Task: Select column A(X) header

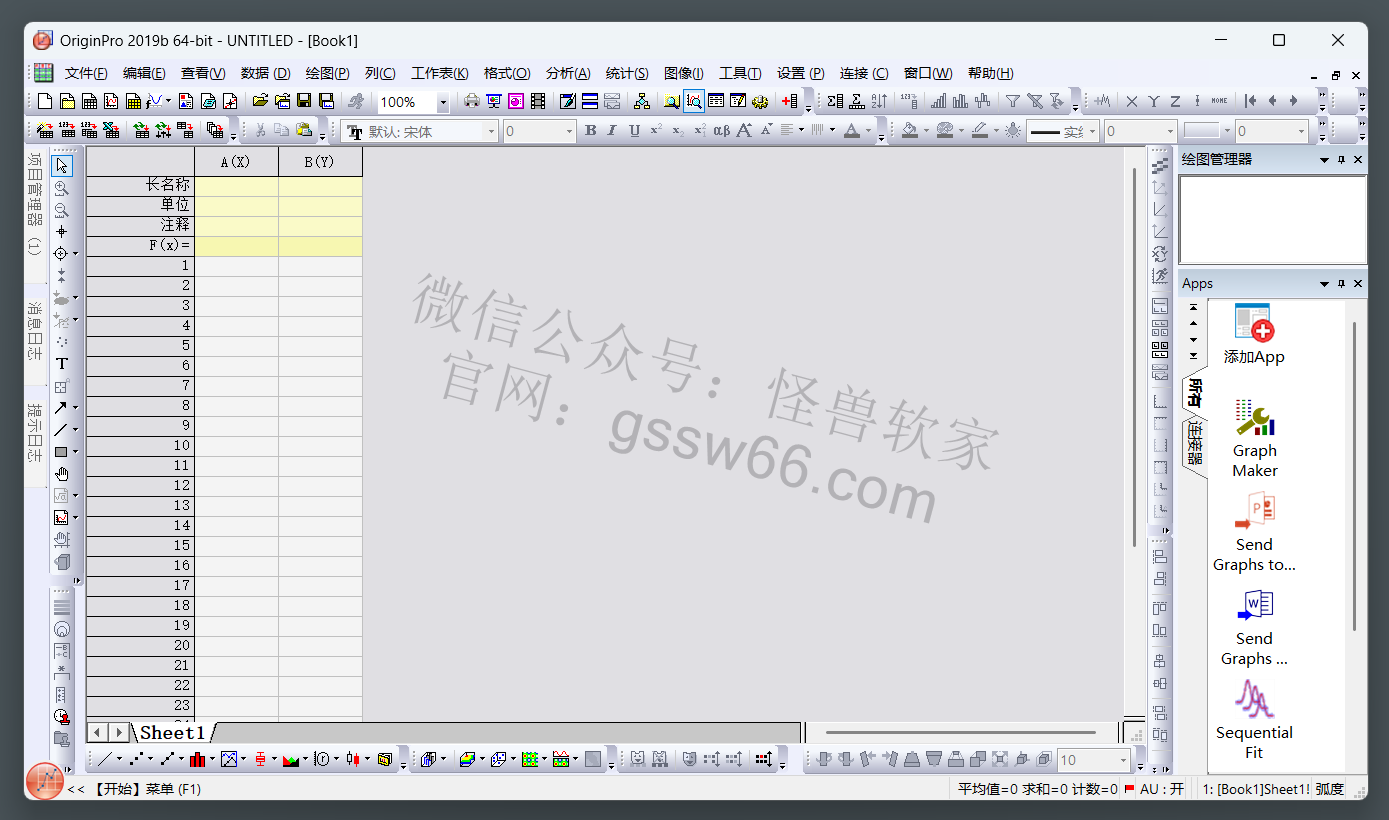Action: click(x=236, y=162)
